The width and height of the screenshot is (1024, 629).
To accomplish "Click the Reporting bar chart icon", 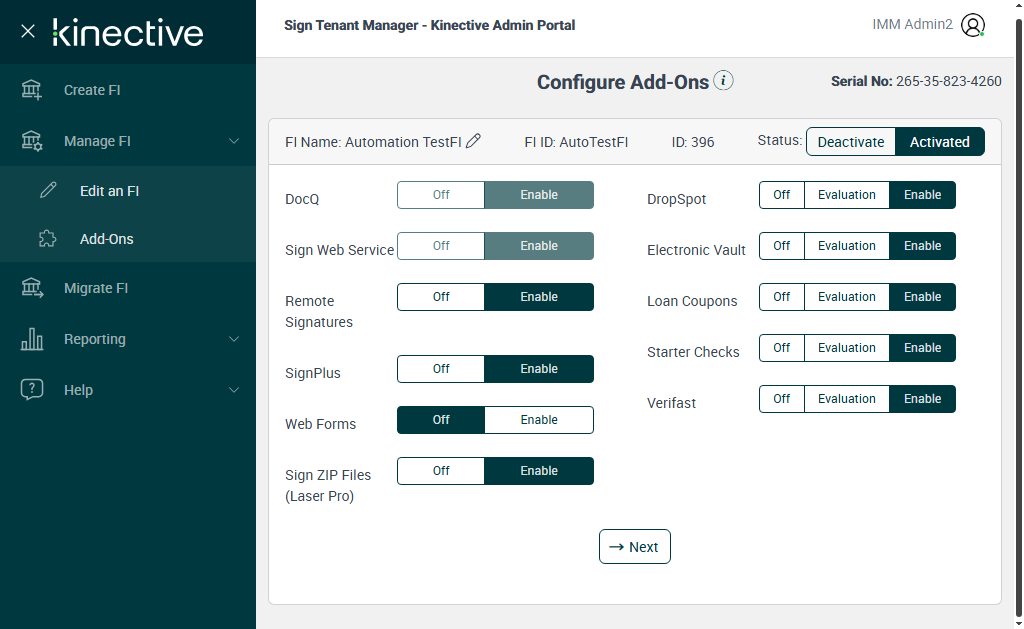I will click(x=32, y=338).
